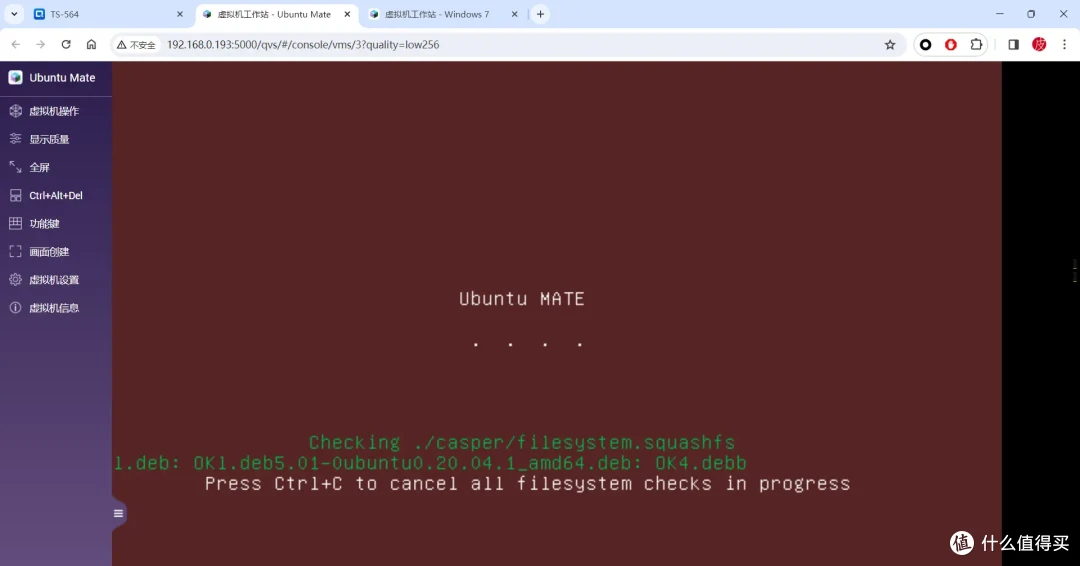Click the Ubuntu Mate logo icon in the sidebar
The width and height of the screenshot is (1080, 566).
coord(15,78)
